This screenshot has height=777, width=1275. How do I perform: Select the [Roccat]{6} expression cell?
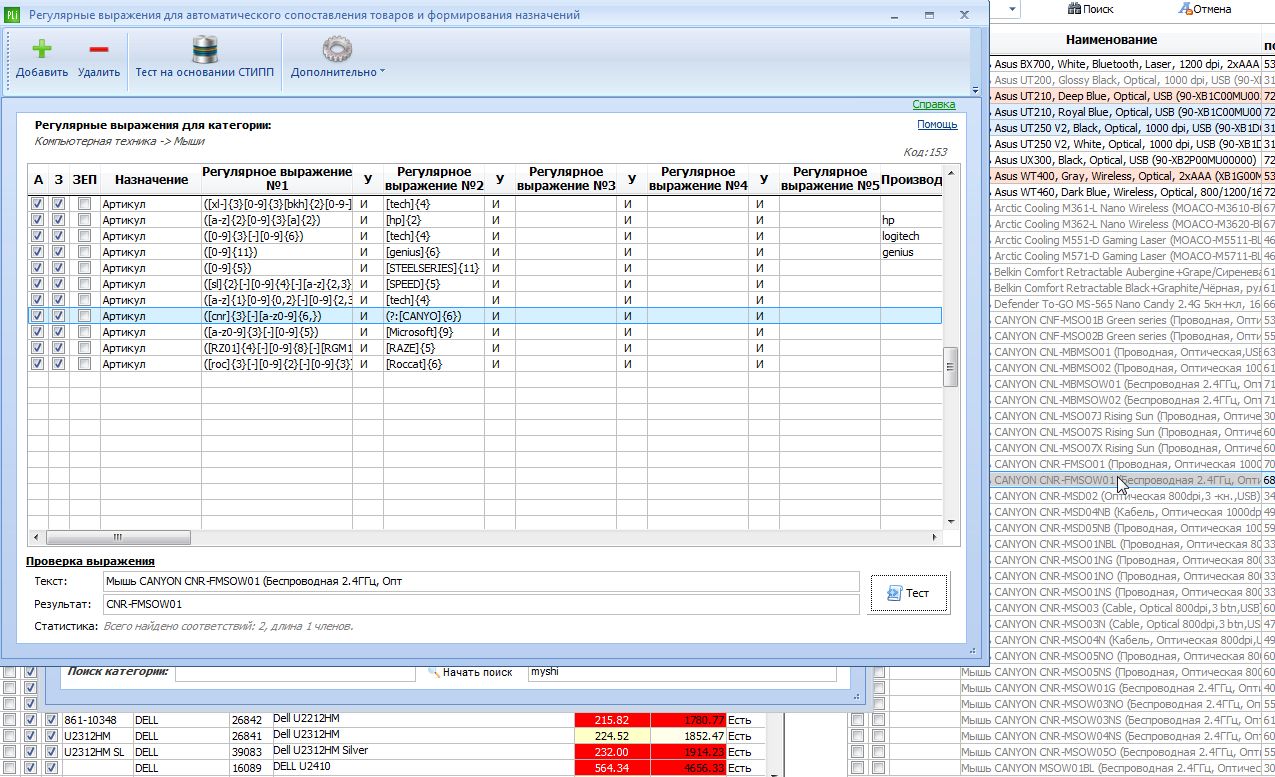[x=433, y=364]
